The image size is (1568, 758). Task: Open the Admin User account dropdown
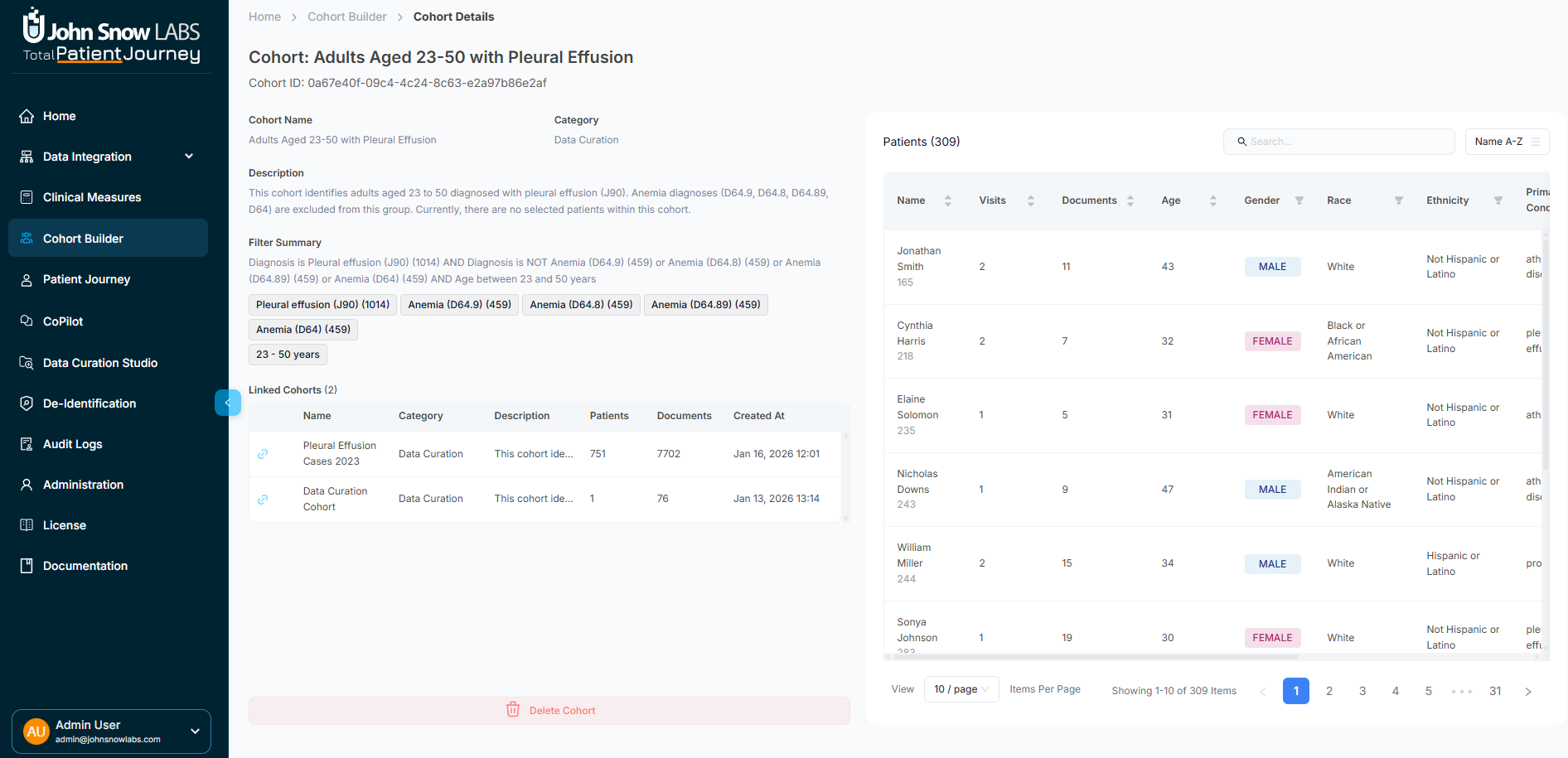coord(111,731)
